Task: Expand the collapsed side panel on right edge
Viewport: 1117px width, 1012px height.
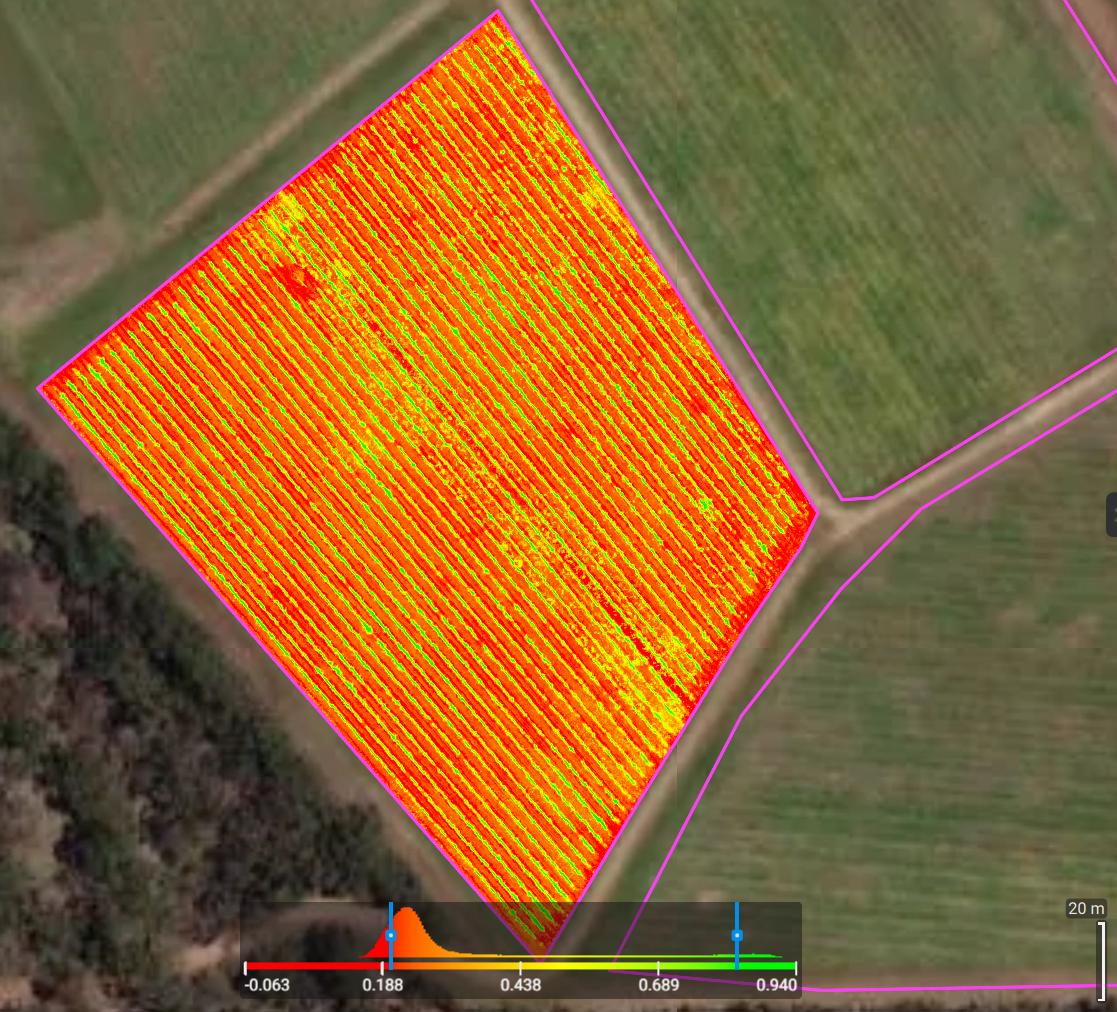Action: click(1111, 514)
